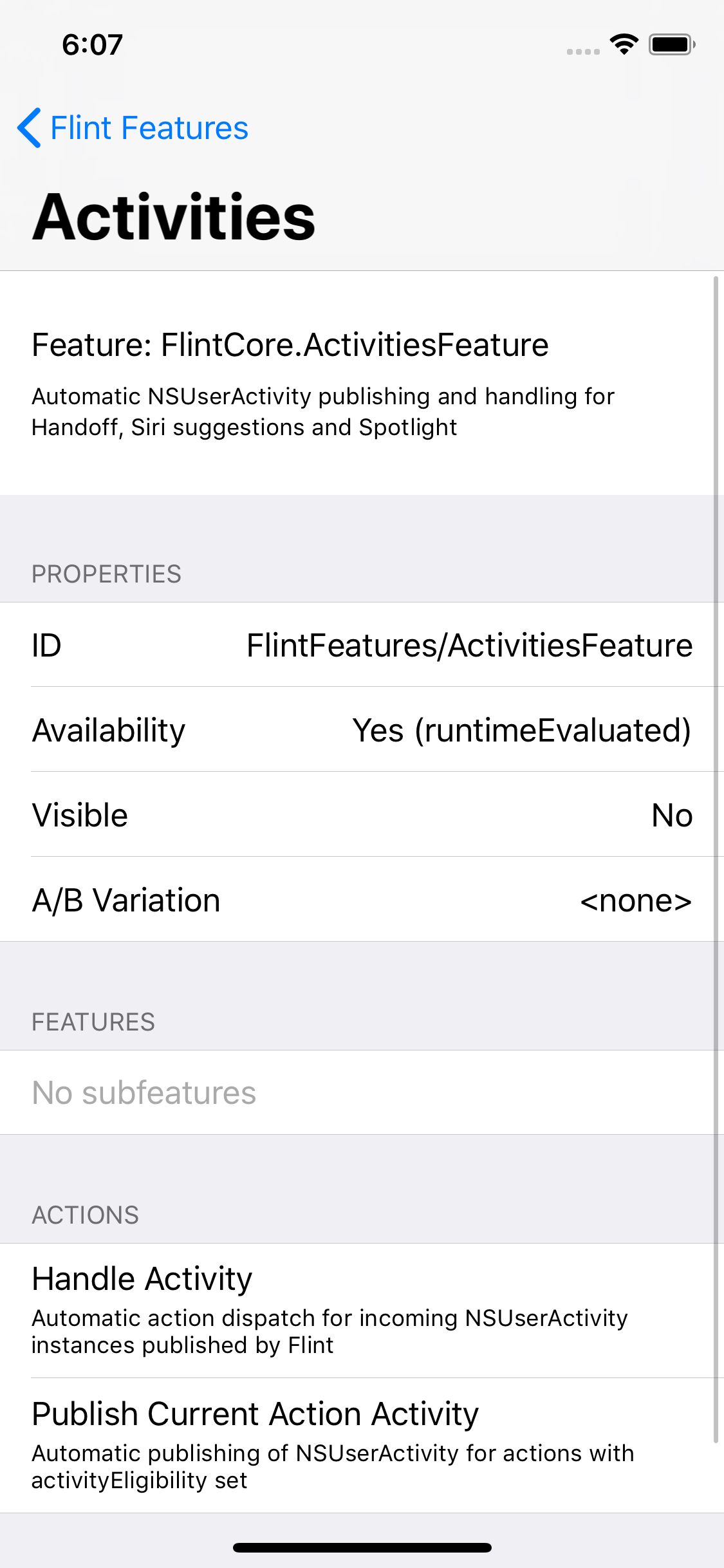The width and height of the screenshot is (724, 1568).
Task: Tap the home indicator bar
Action: point(362,1547)
